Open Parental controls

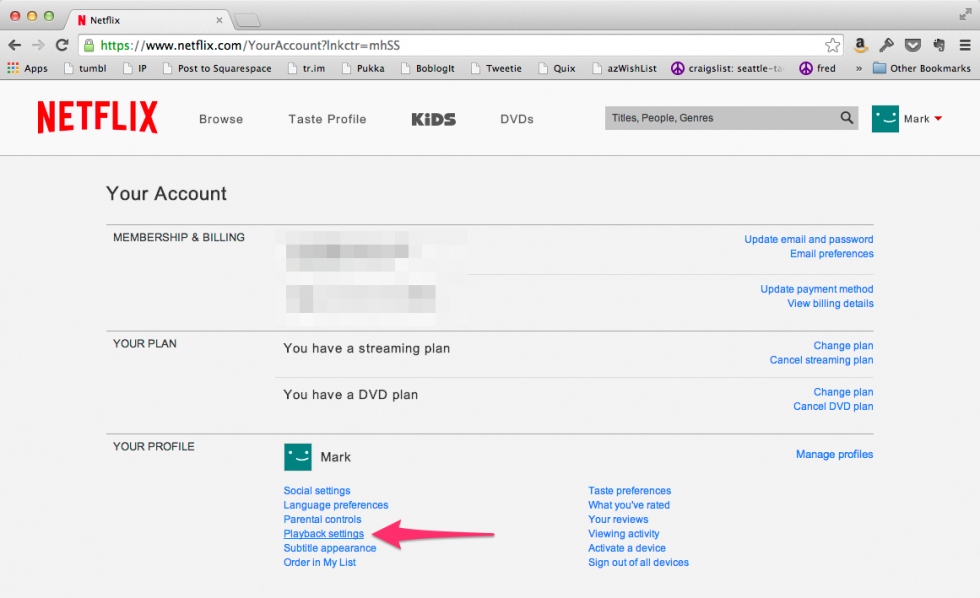(322, 519)
